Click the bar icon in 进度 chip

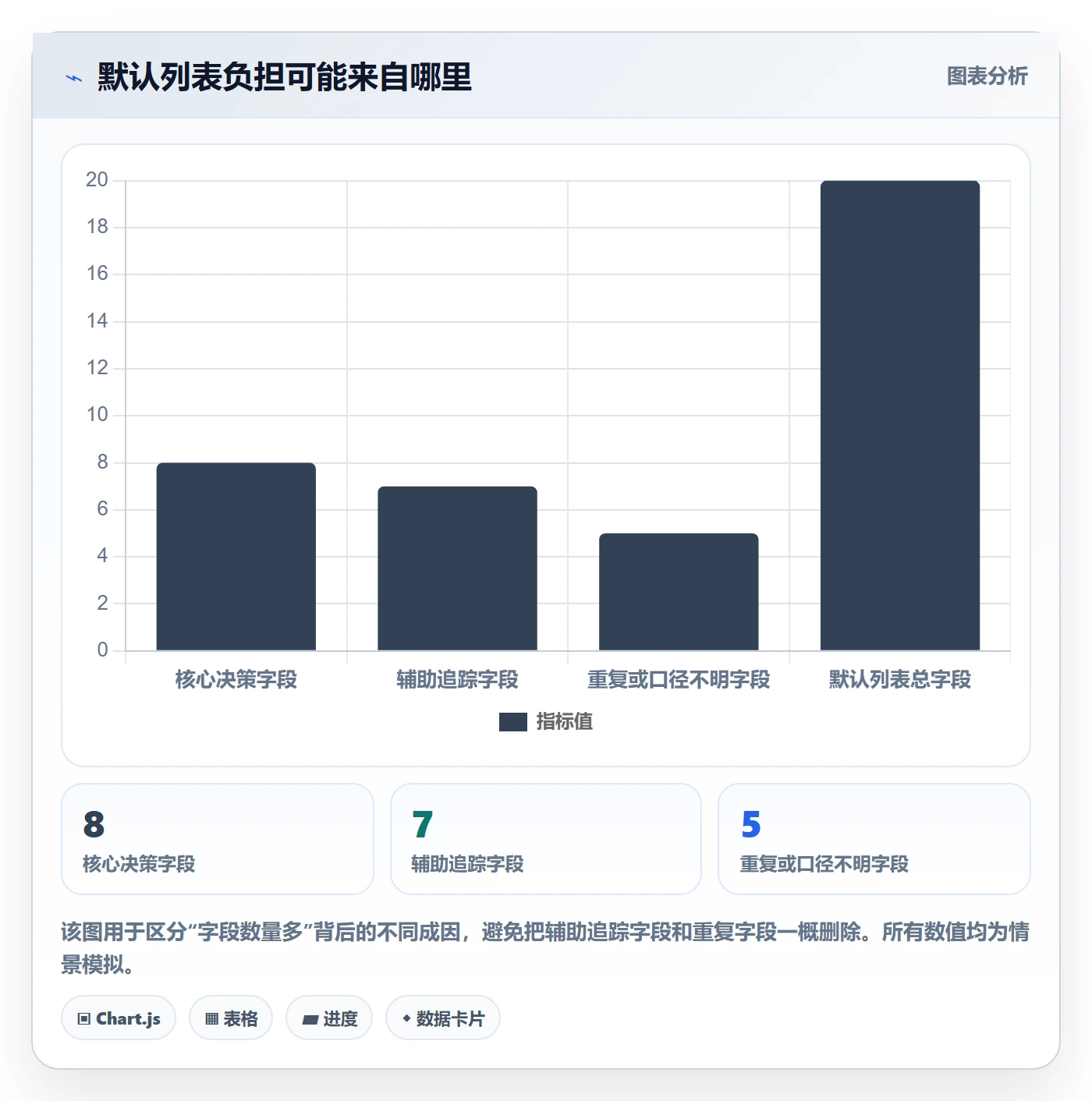[310, 1019]
